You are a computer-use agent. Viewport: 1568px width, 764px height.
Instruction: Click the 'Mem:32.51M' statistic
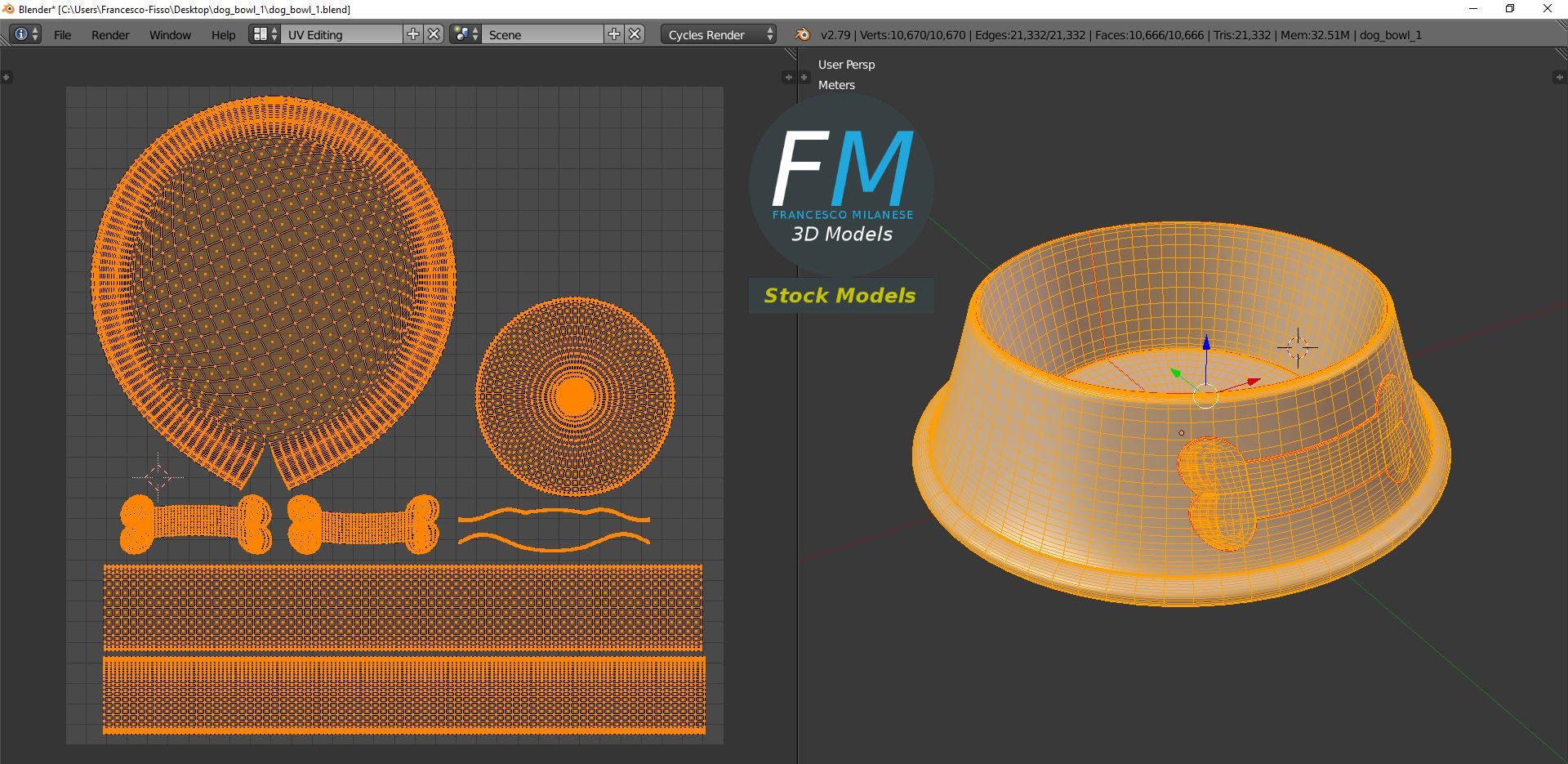pyautogui.click(x=1315, y=35)
